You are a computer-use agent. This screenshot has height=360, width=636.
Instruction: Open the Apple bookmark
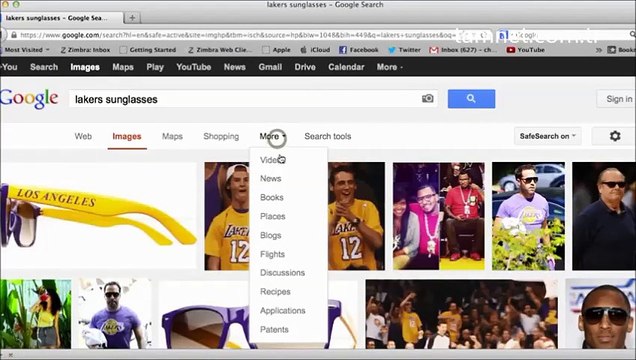(x=276, y=50)
